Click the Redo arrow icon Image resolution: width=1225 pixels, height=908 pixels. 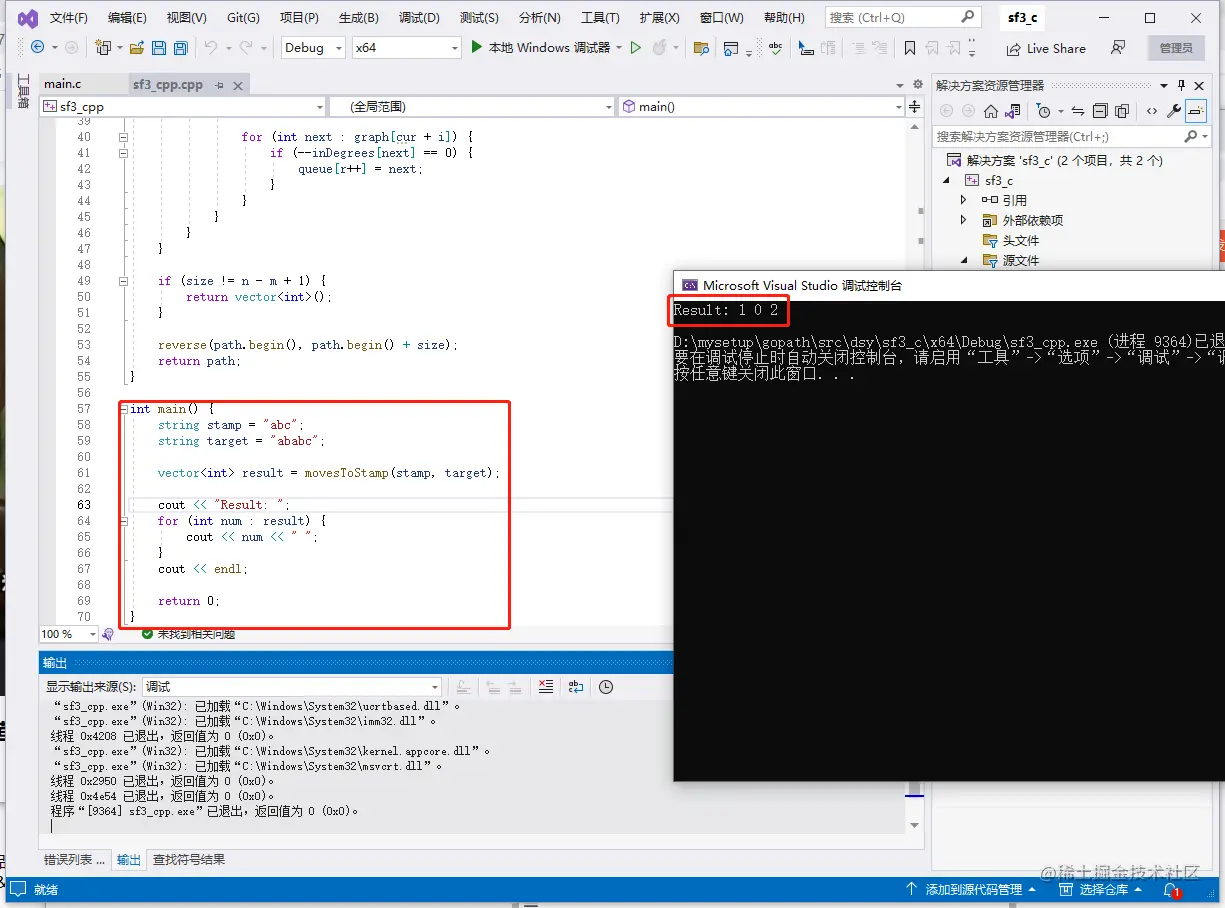[x=247, y=47]
